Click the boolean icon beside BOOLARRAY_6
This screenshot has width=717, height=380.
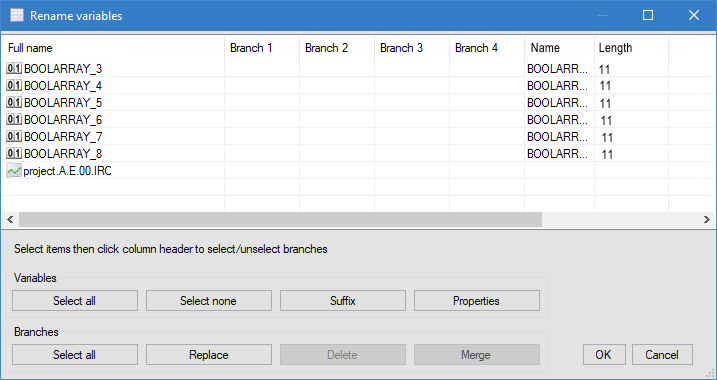tap(14, 119)
